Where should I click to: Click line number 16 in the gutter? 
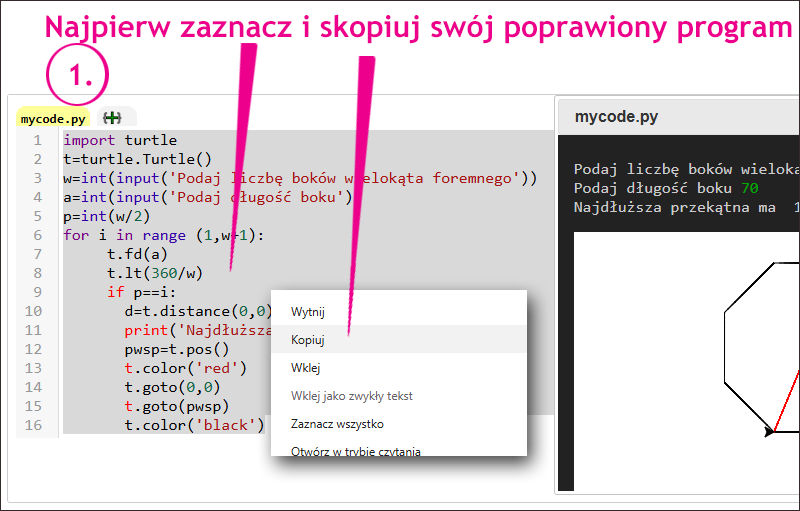[x=34, y=425]
